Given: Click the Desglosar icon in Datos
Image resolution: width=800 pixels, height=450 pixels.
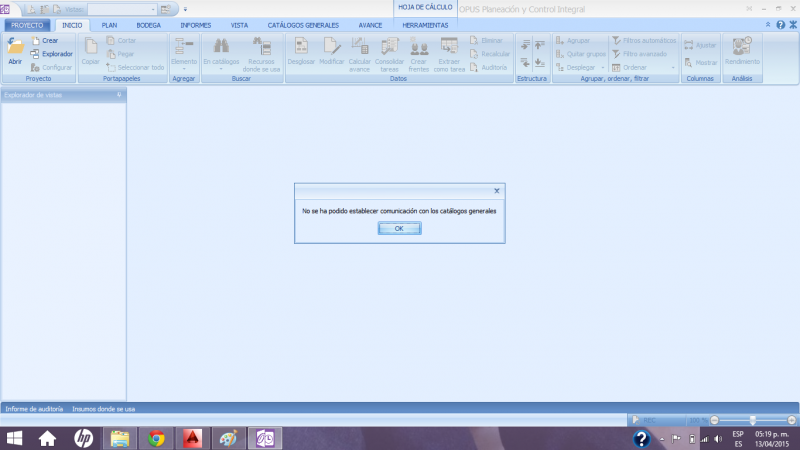Looking at the screenshot, I should coord(300,50).
